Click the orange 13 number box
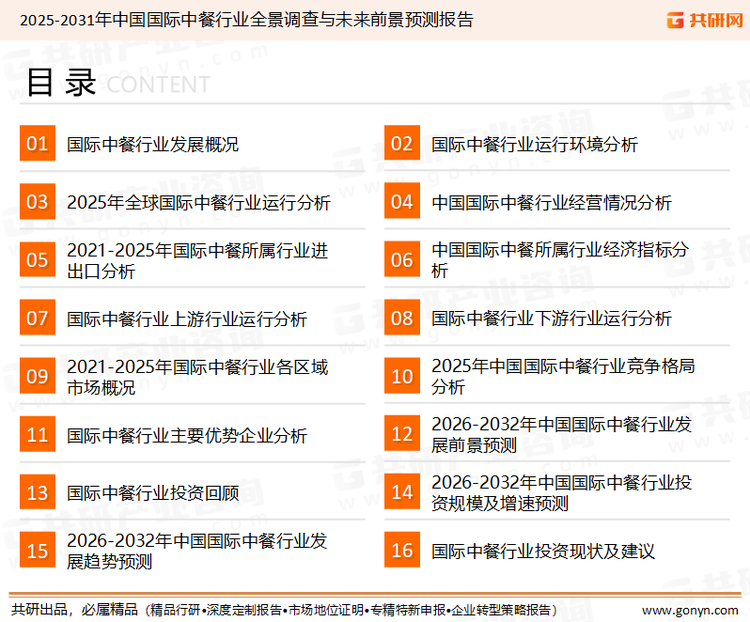Viewport: 750px width, 622px height. (37, 492)
